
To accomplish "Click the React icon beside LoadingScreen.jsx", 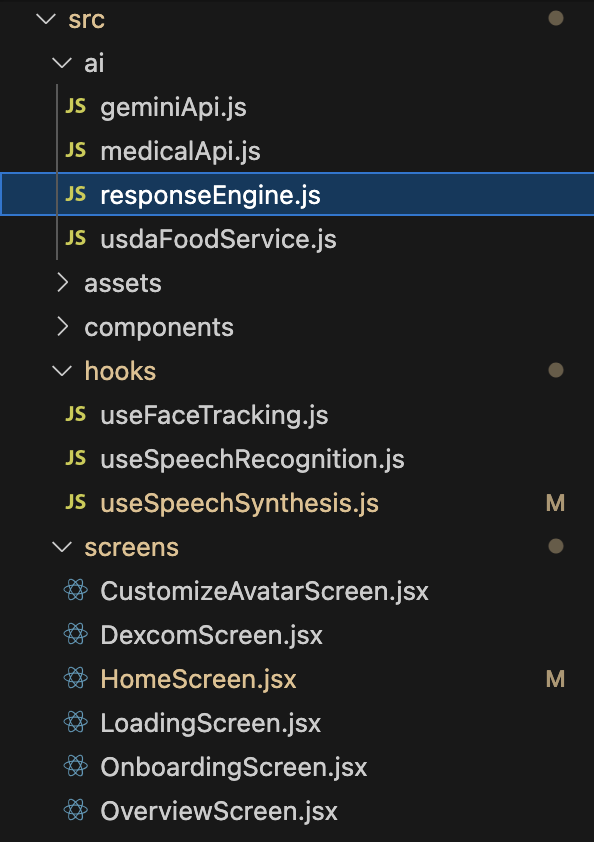I will (76, 722).
